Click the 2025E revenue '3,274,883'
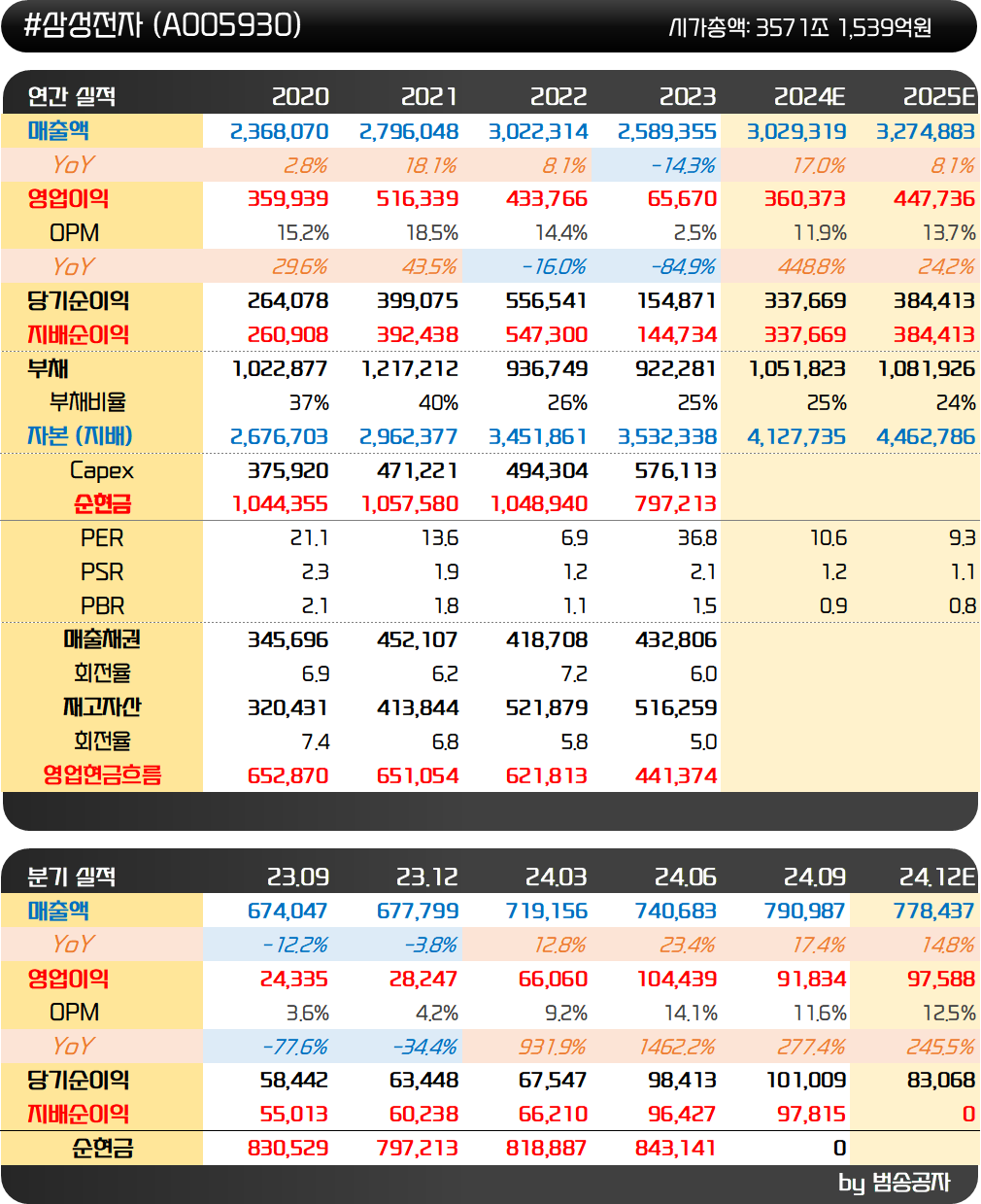981x1204 pixels. (926, 131)
